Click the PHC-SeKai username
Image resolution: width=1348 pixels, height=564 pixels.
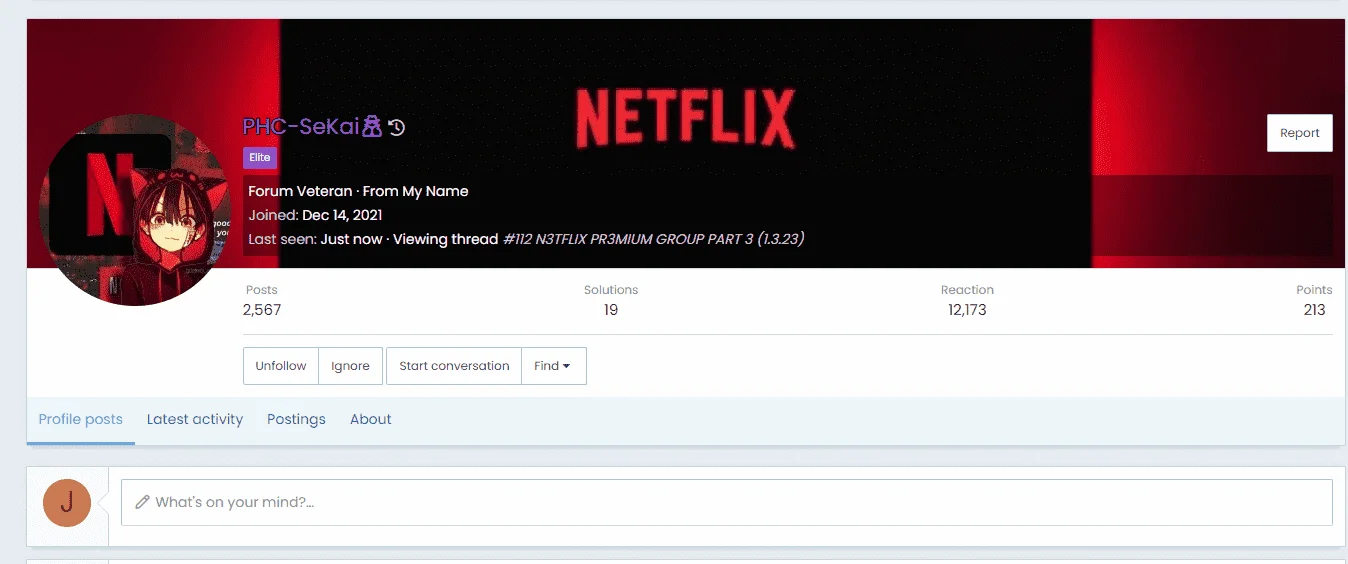(301, 127)
